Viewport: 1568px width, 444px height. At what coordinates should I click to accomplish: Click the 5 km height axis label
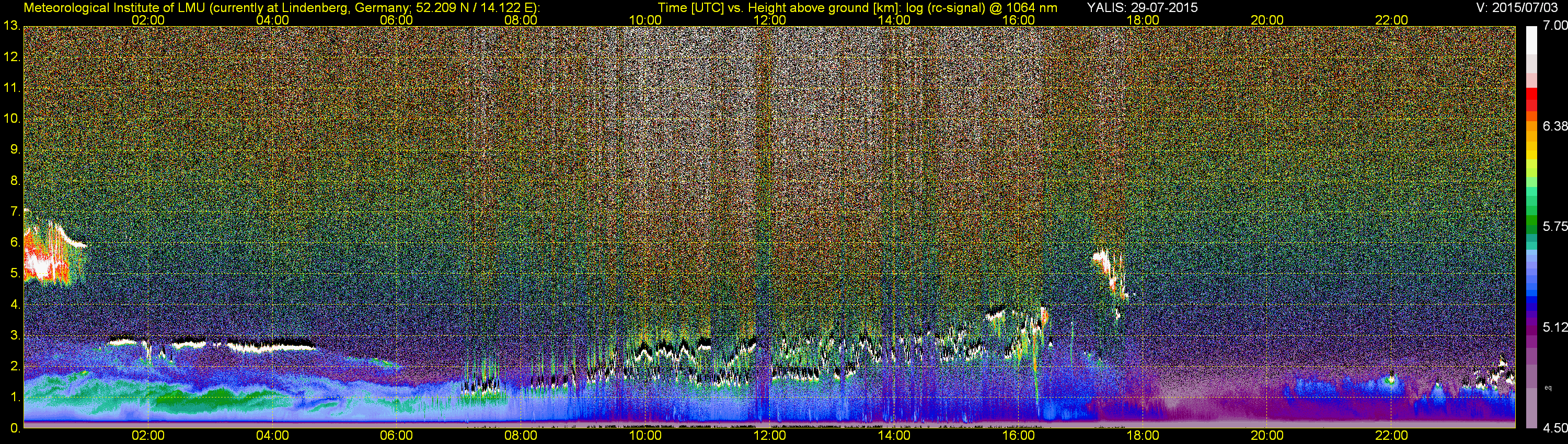click(x=15, y=274)
